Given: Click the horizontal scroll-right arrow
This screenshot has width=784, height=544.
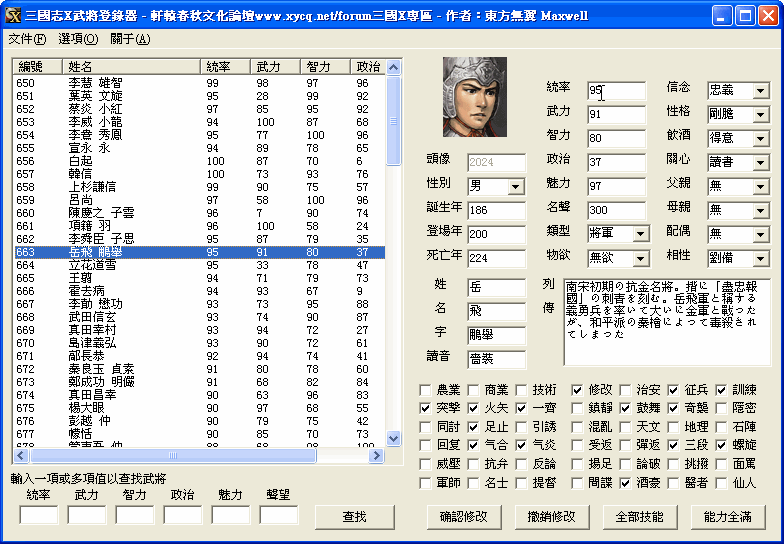Looking at the screenshot, I should coord(378,456).
